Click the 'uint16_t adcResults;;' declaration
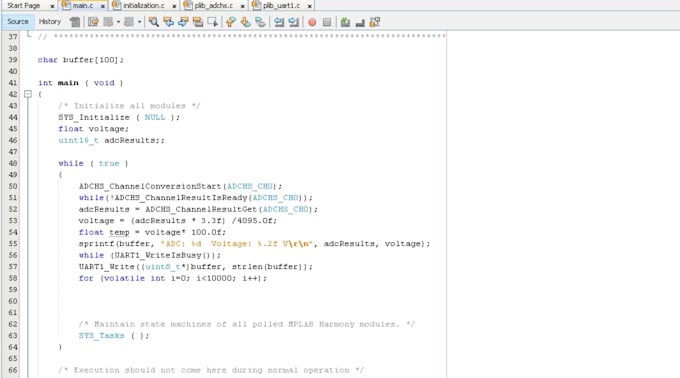680x378 pixels. [x=111, y=140]
